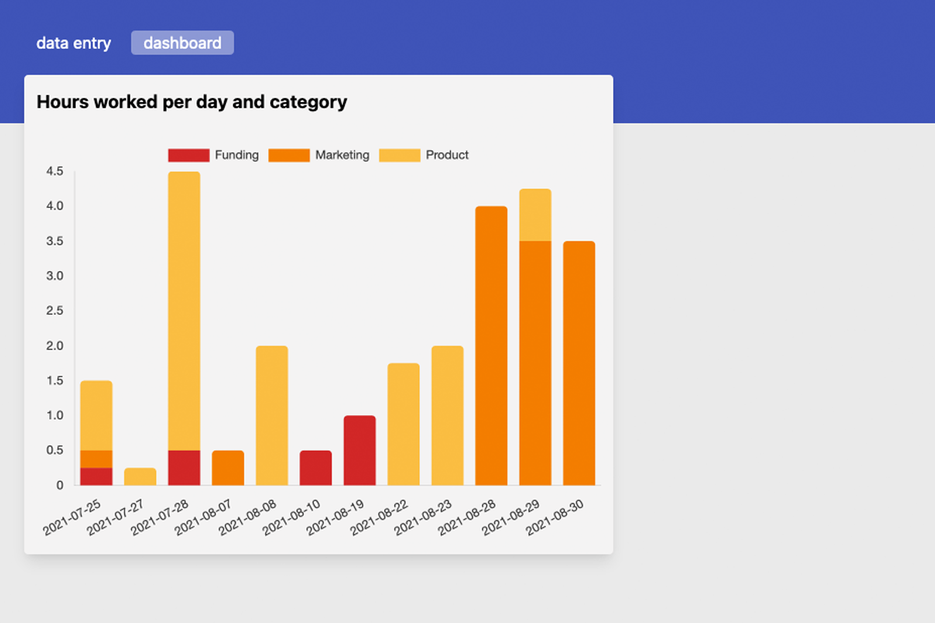The height and width of the screenshot is (623, 935).
Task: Select the dashboard tab
Action: [x=182, y=42]
